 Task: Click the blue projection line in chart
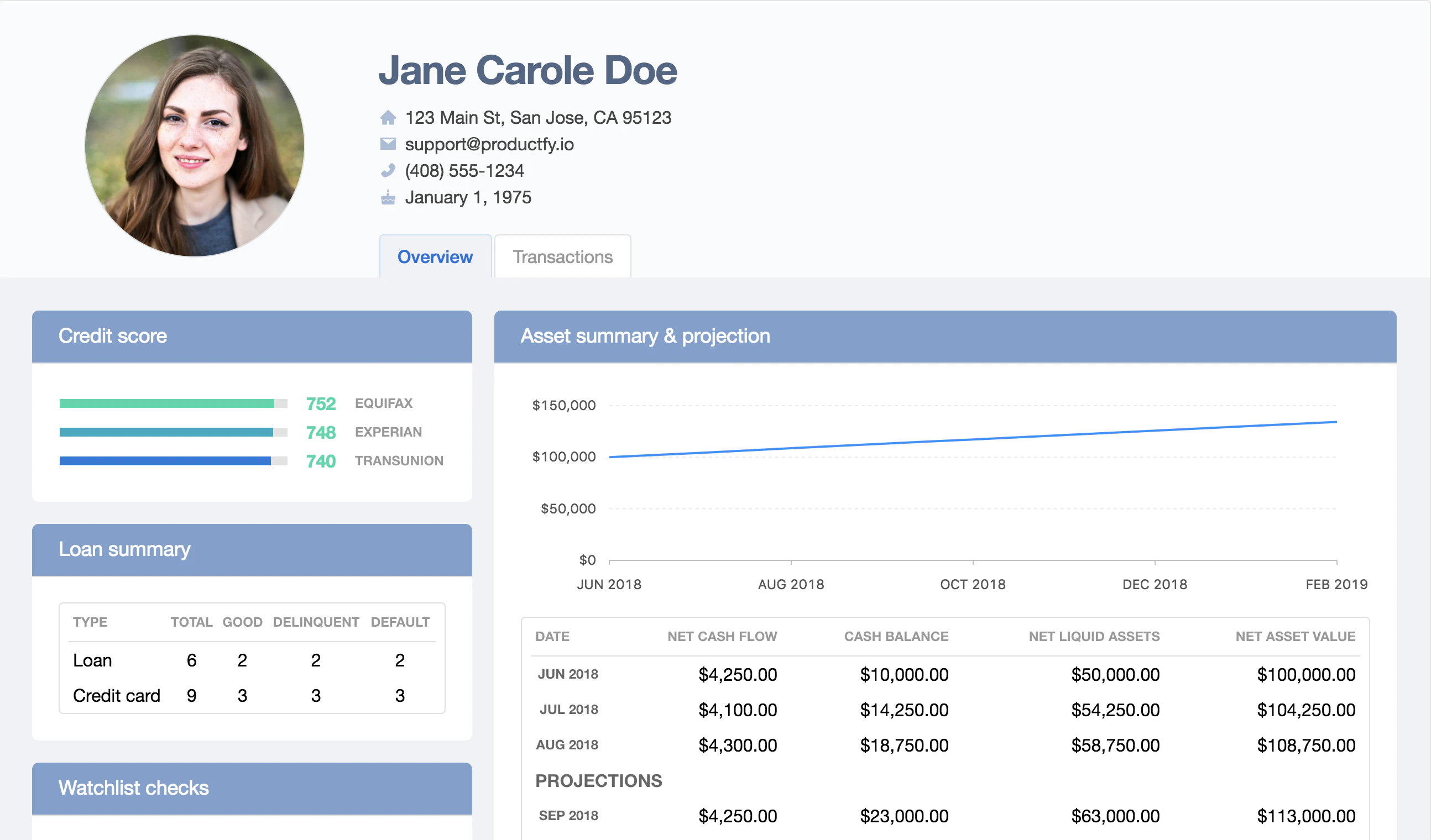click(972, 439)
